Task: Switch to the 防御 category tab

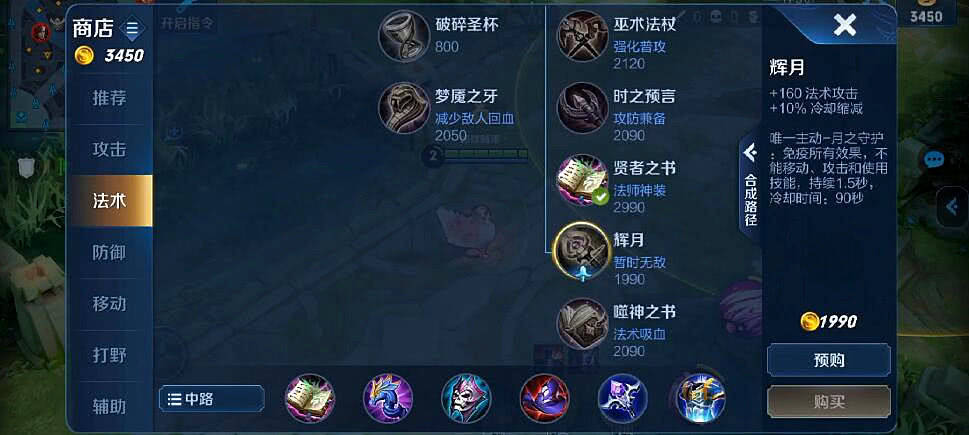Action: click(x=109, y=252)
